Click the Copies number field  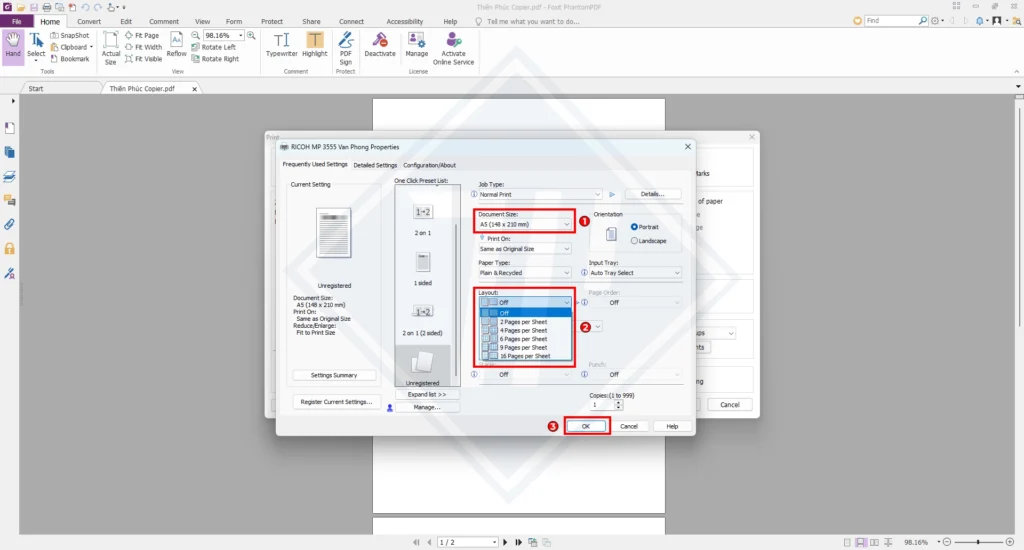click(601, 405)
